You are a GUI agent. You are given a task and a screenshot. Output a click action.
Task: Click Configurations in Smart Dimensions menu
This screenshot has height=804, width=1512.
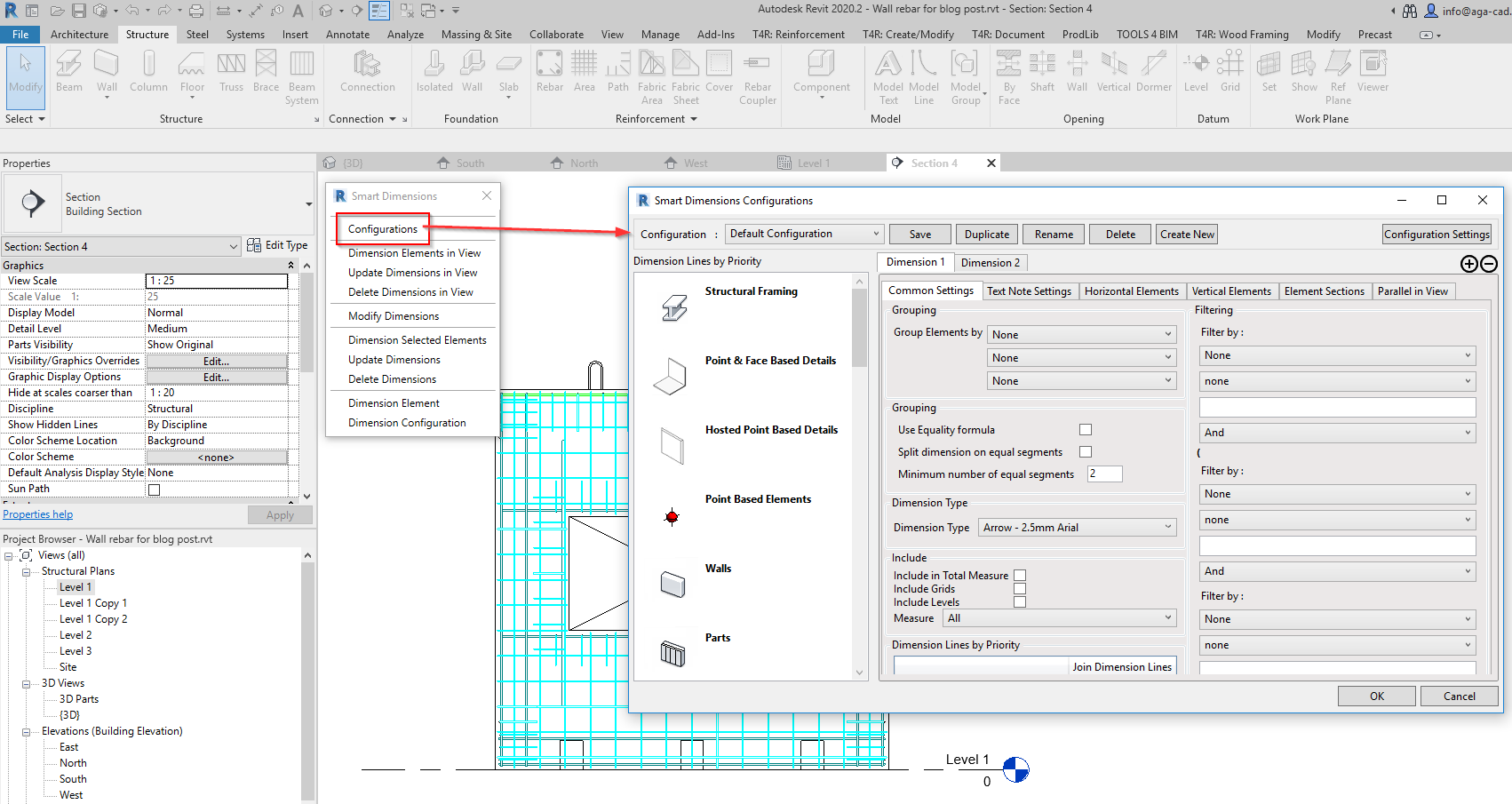(382, 229)
